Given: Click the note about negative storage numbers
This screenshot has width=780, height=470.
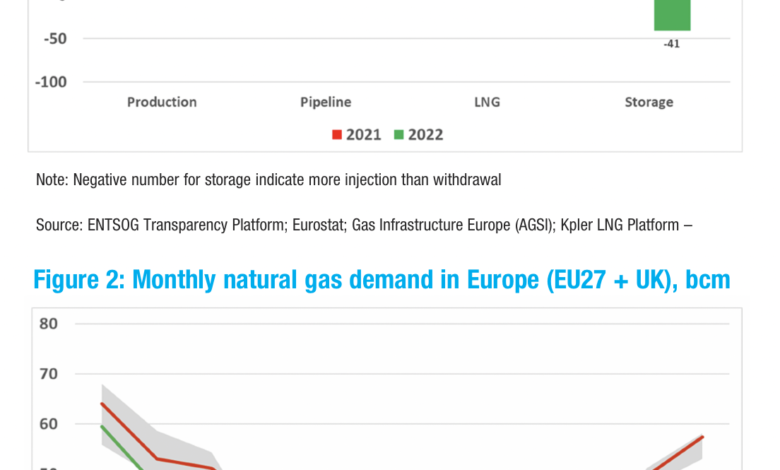Looking at the screenshot, I should point(268,179).
